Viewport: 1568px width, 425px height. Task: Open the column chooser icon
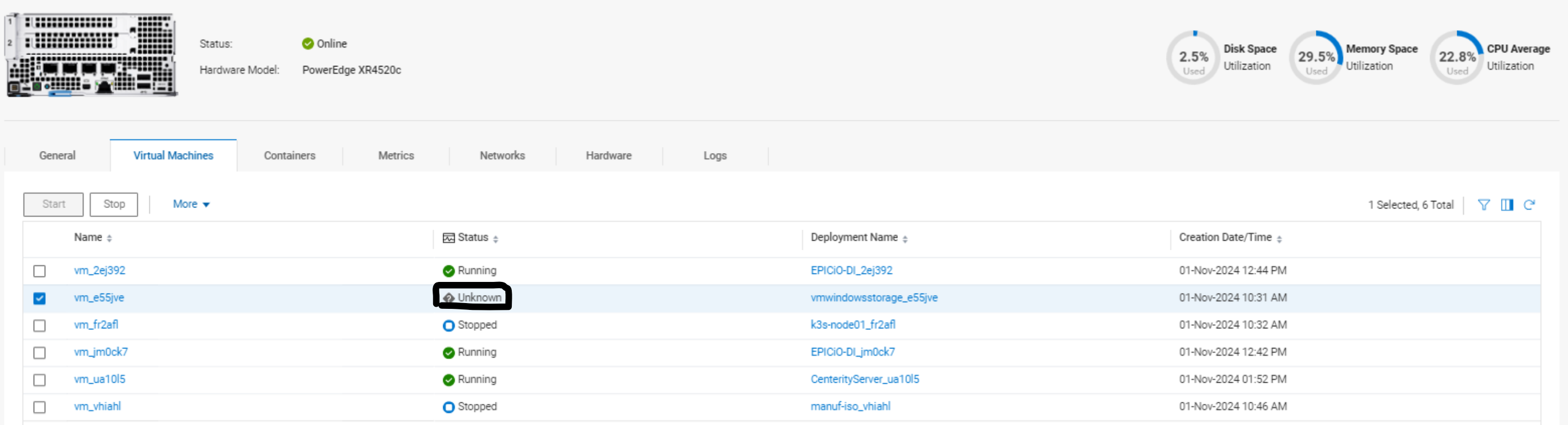coord(1506,205)
